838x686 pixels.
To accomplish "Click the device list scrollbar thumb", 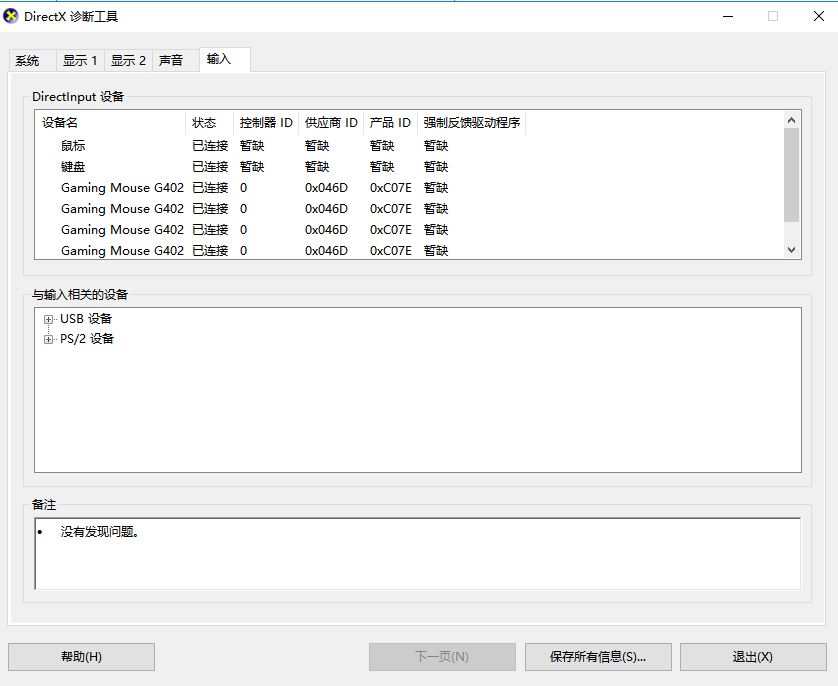I will pos(792,175).
